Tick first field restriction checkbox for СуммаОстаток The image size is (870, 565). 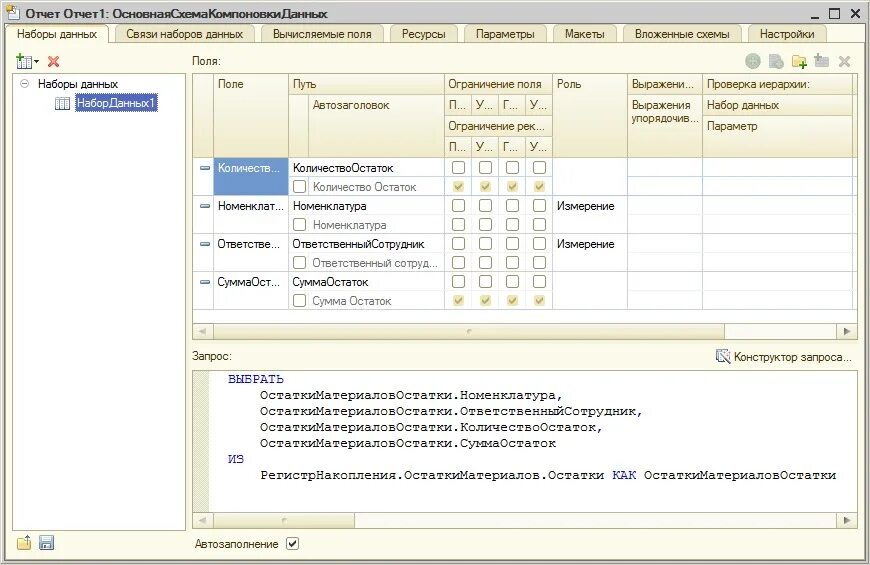pyautogui.click(x=458, y=282)
